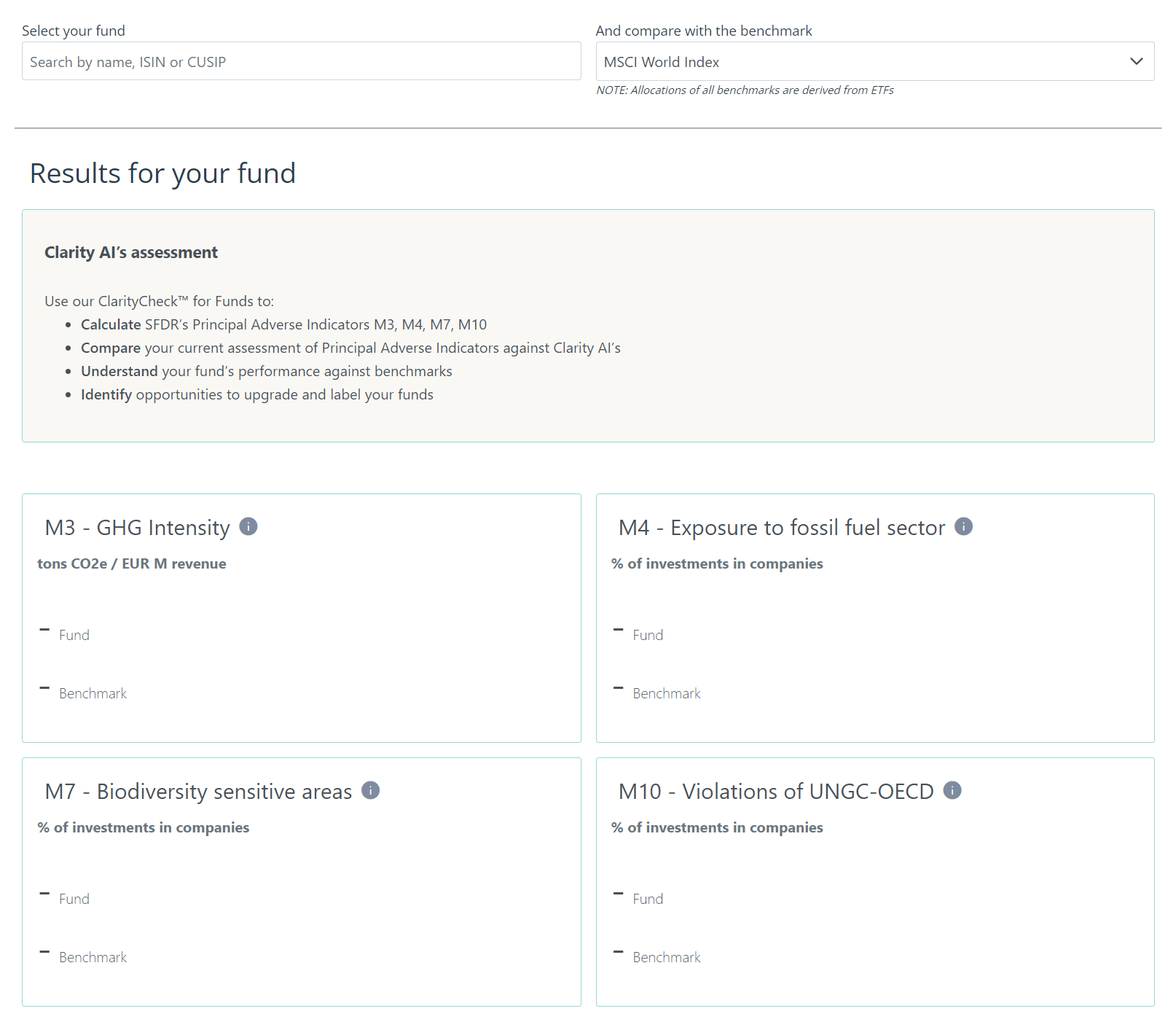Select Fund label in the fossil fuel card
Image resolution: width=1176 pixels, height=1030 pixels.
click(648, 635)
